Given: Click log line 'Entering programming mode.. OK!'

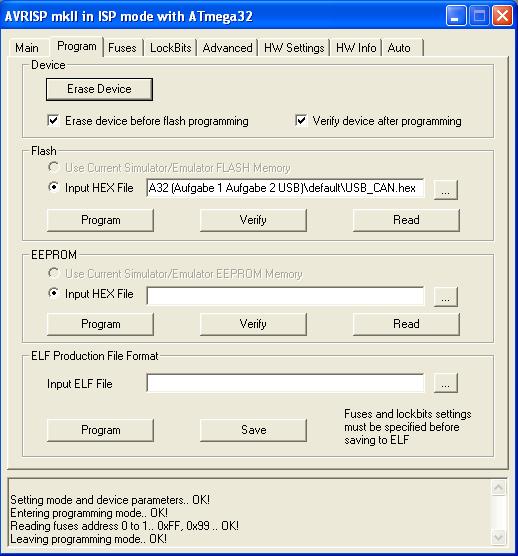Looking at the screenshot, I should (x=89, y=513).
